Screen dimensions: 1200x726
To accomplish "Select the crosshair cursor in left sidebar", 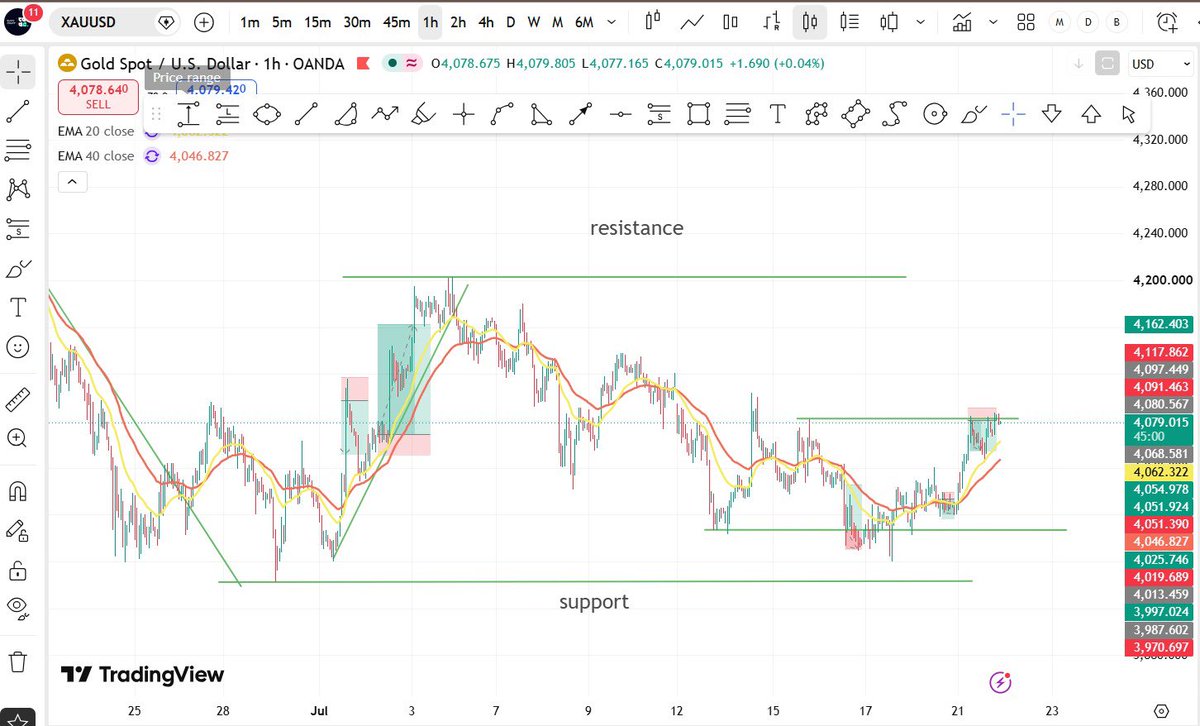I will tap(18, 70).
